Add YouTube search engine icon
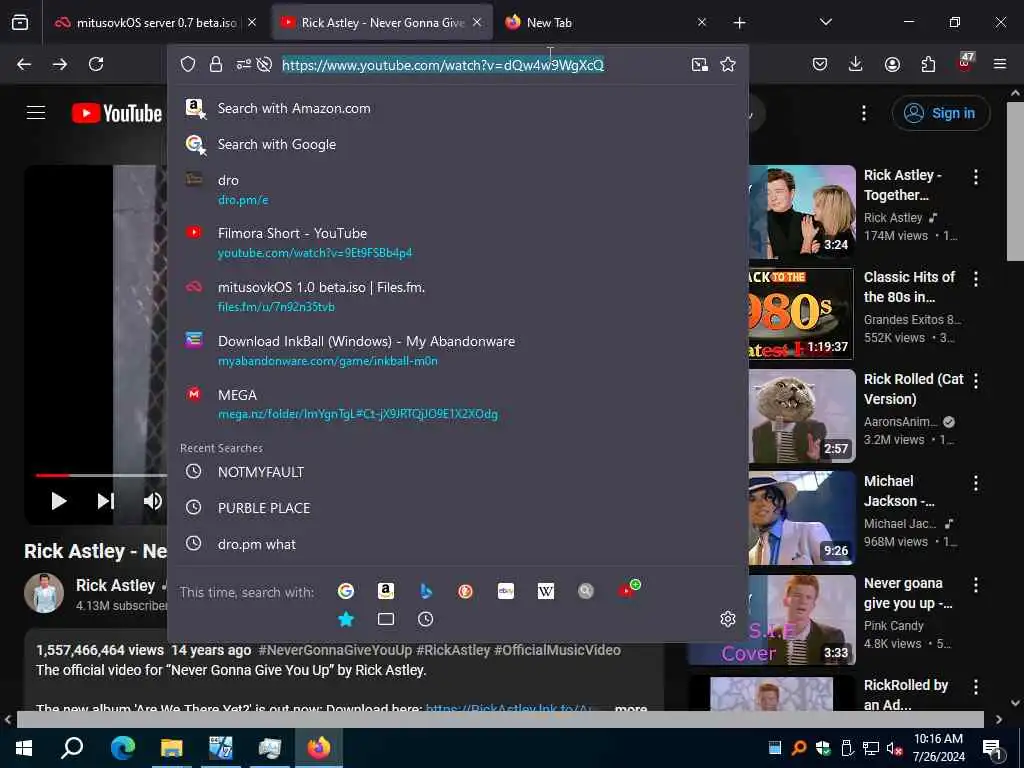This screenshot has width=1024, height=768. 628,590
